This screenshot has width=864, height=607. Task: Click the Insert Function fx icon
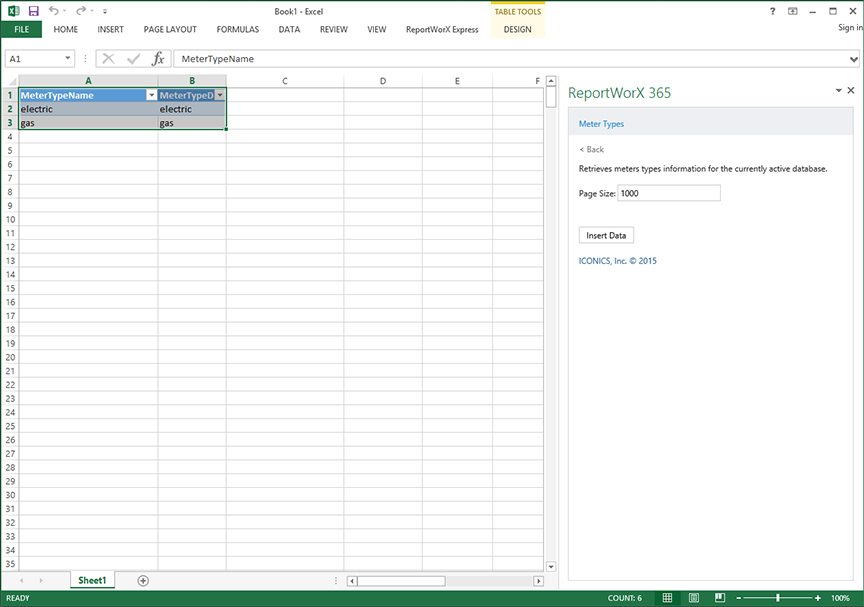[x=158, y=59]
